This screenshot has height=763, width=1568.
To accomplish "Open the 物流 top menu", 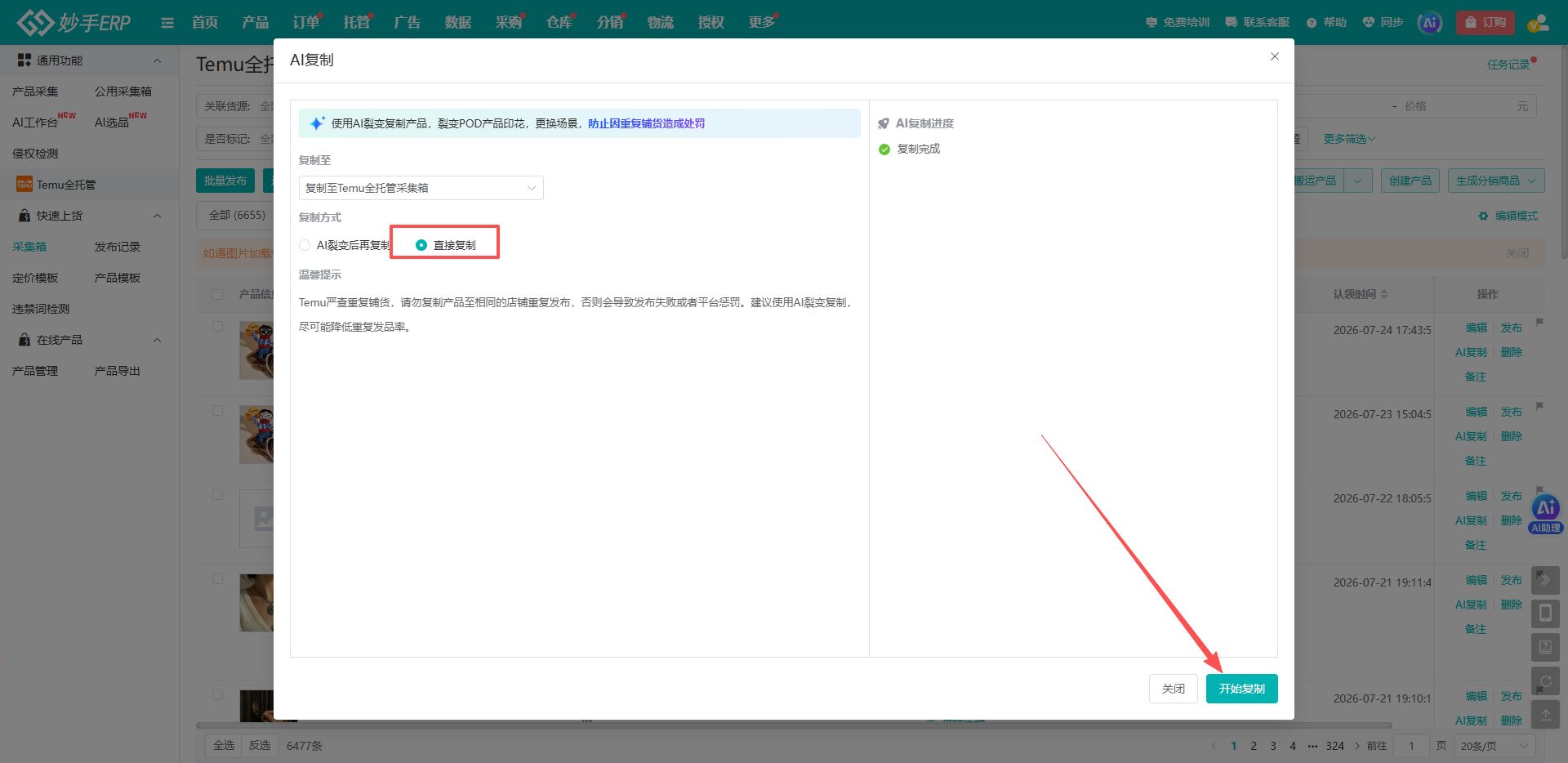I will pos(661,22).
